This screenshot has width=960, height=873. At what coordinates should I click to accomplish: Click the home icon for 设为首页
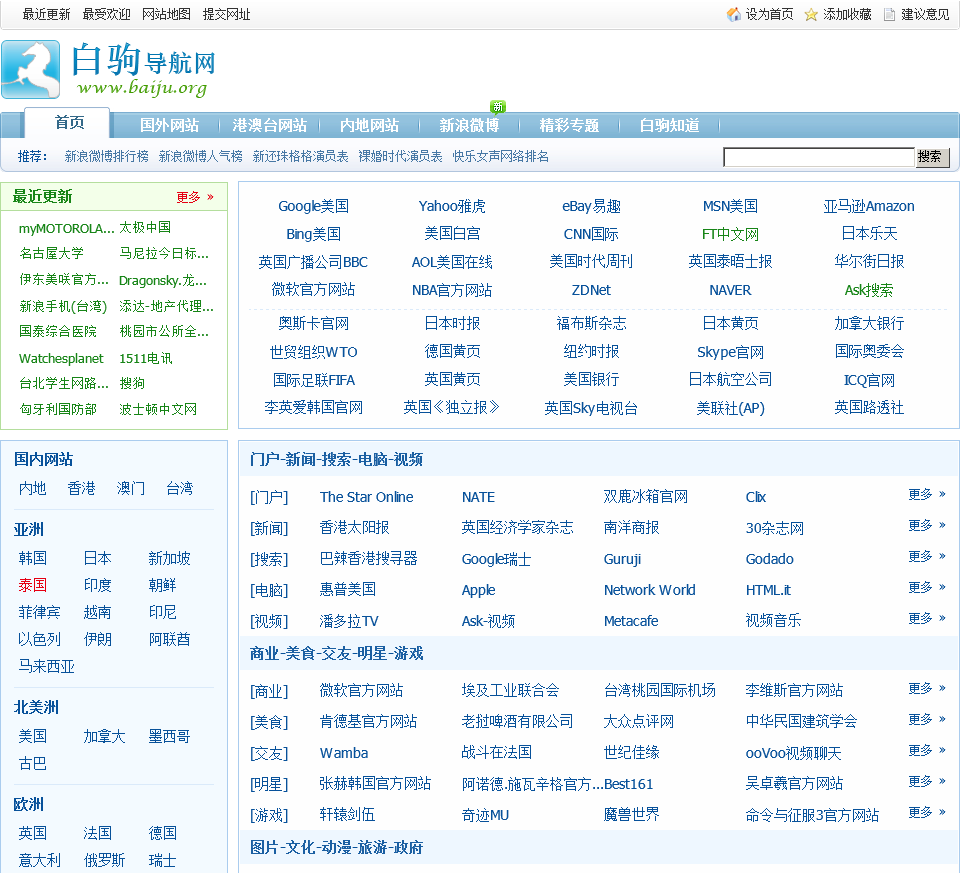(x=734, y=14)
